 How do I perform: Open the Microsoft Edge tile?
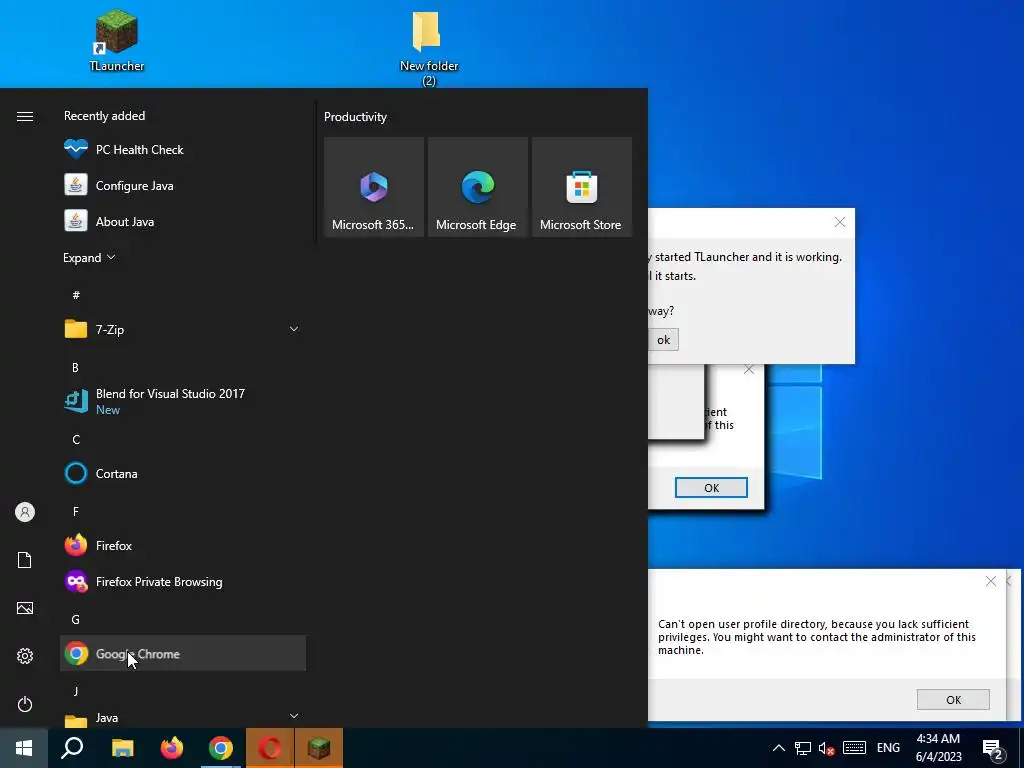click(477, 187)
